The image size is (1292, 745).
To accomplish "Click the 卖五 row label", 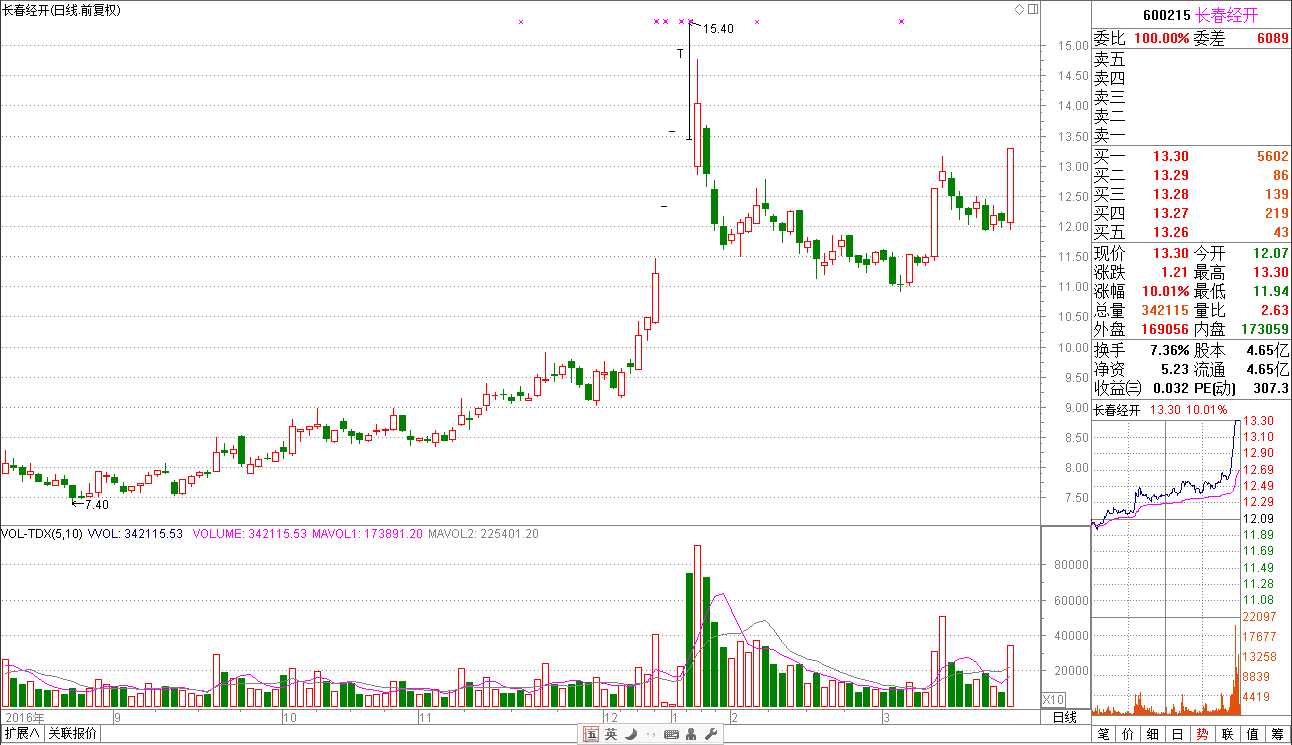I will click(1109, 59).
